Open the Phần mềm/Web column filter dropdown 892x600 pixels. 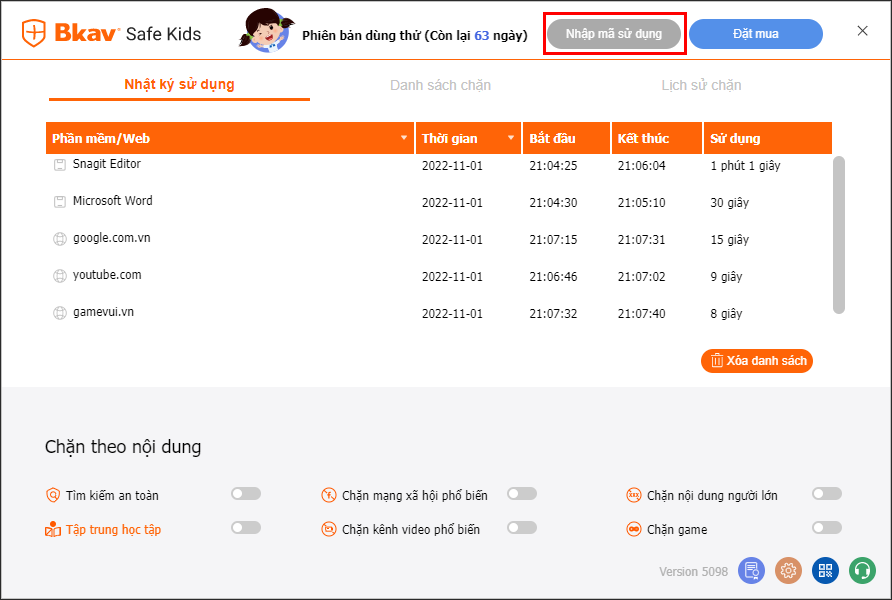[x=404, y=138]
